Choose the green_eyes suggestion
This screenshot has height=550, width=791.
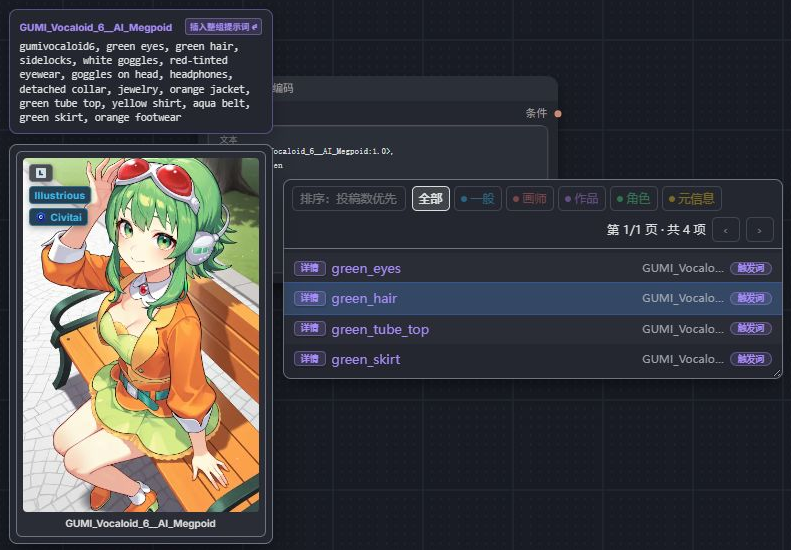(533, 268)
